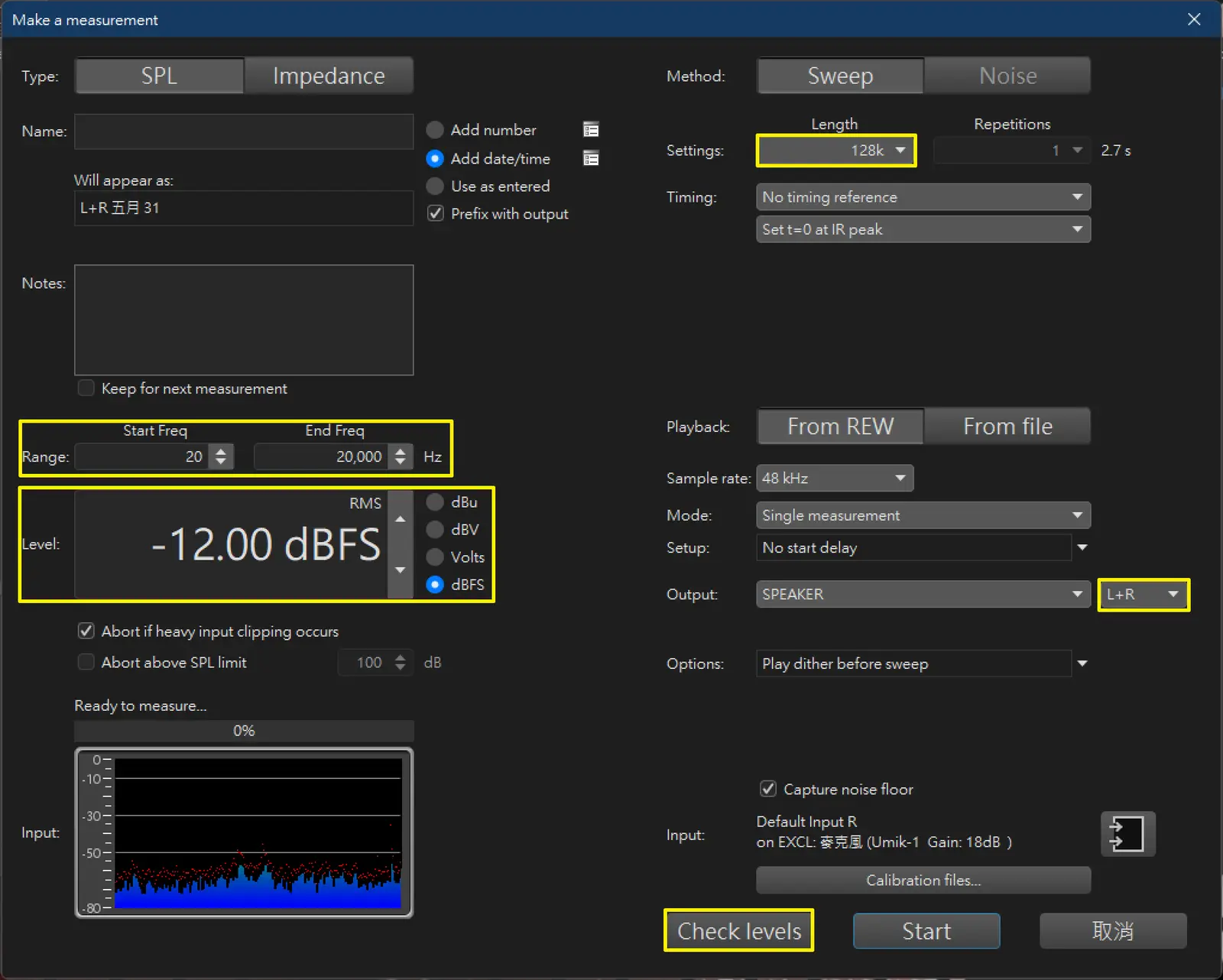Screen dimensions: 1223x980
Task: Expand the No timing reference dropdown
Action: pos(923,197)
